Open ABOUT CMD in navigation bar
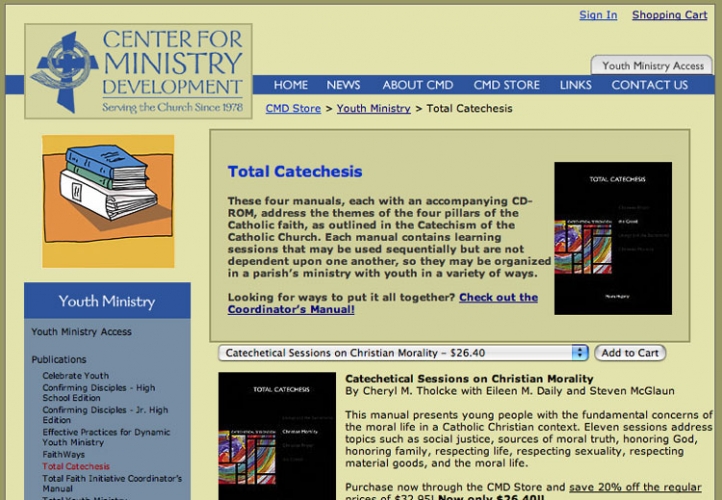This screenshot has width=722, height=500. click(x=418, y=85)
